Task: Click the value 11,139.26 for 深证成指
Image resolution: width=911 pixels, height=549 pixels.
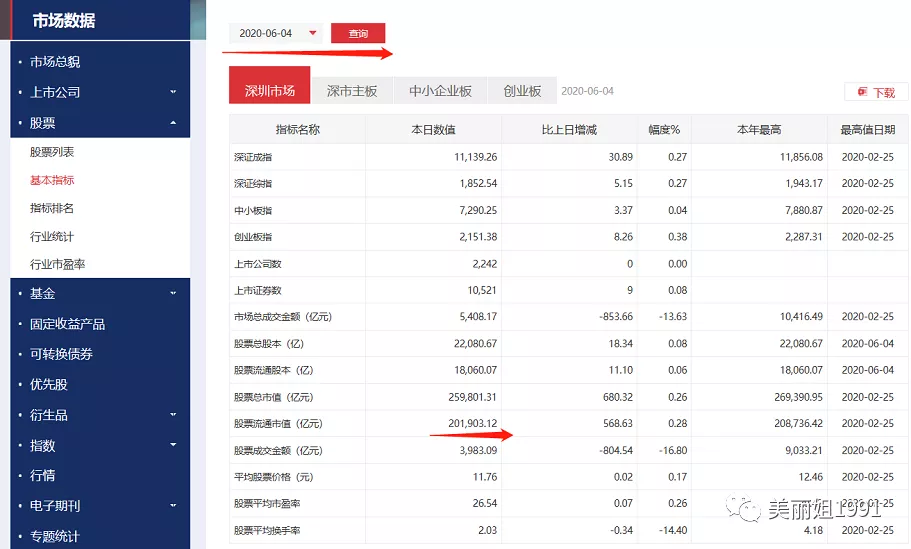Action: tap(475, 157)
